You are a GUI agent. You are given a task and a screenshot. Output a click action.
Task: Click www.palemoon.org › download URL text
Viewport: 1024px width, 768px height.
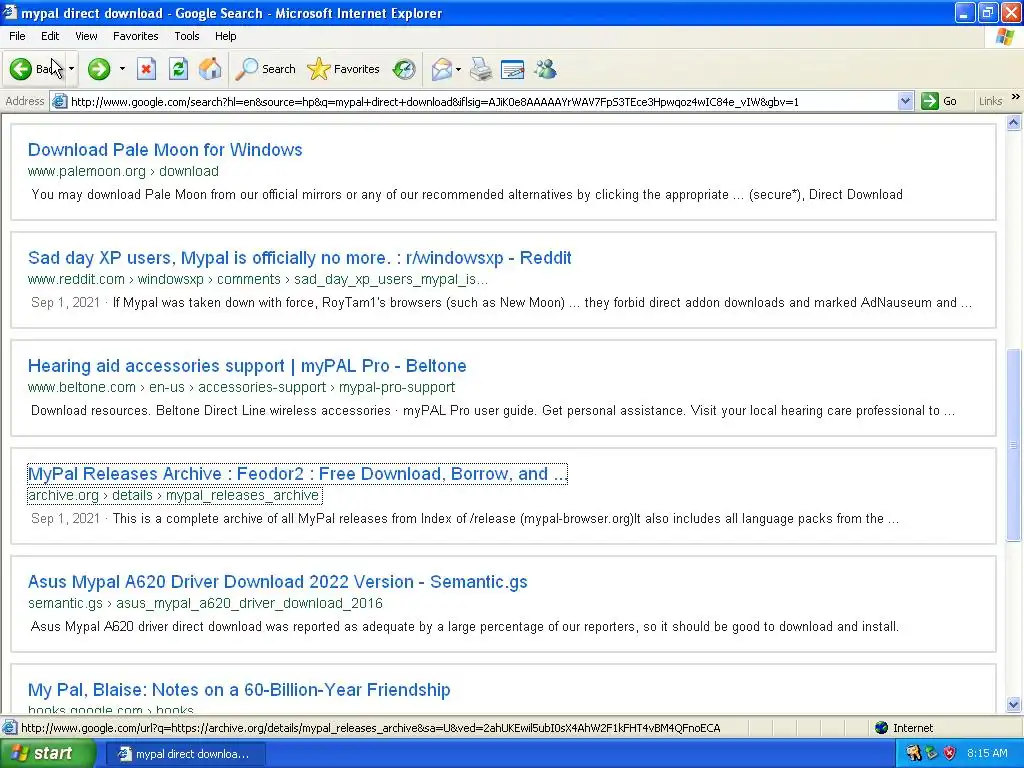(123, 171)
